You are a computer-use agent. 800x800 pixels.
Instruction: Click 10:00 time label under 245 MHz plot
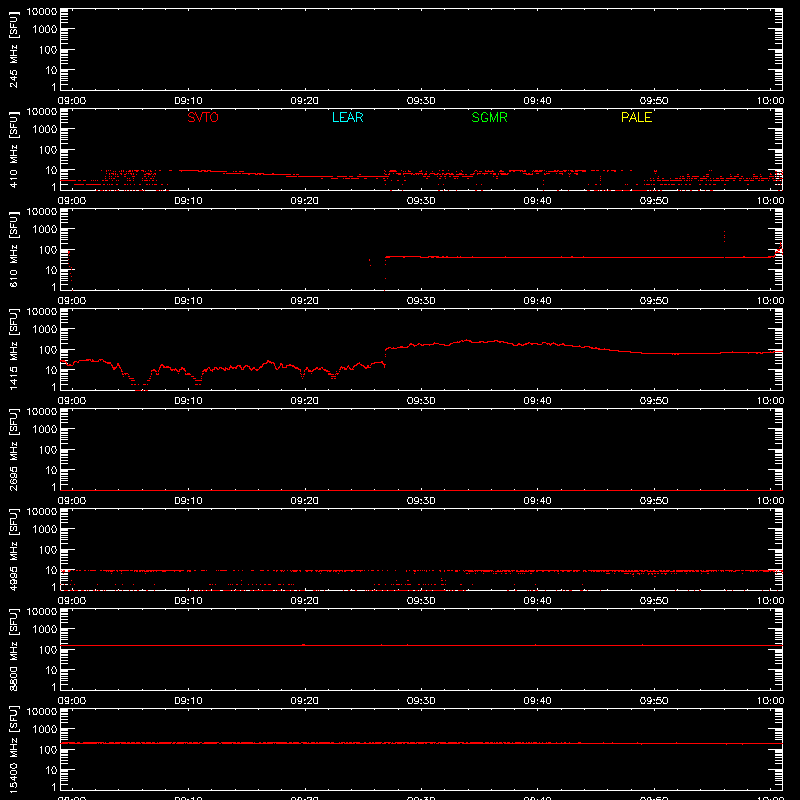point(770,101)
